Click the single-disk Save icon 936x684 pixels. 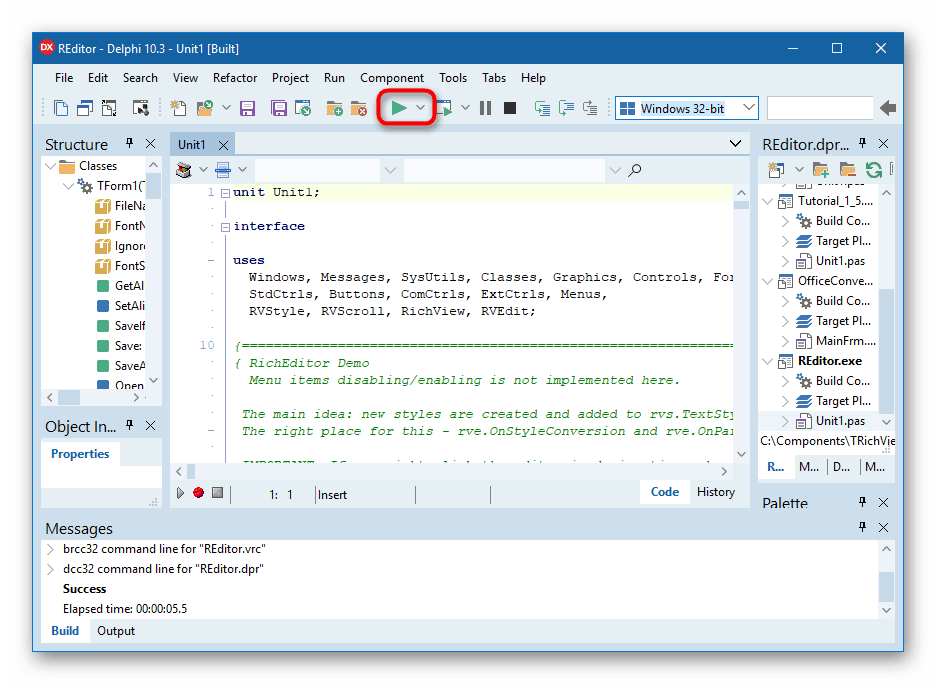(x=247, y=108)
